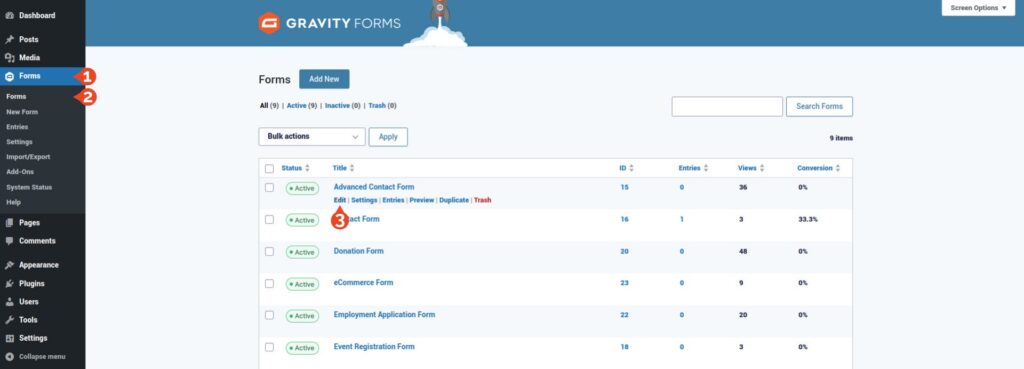1024x369 pixels.
Task: Open Entries in sidebar submenu
Action: click(x=17, y=127)
